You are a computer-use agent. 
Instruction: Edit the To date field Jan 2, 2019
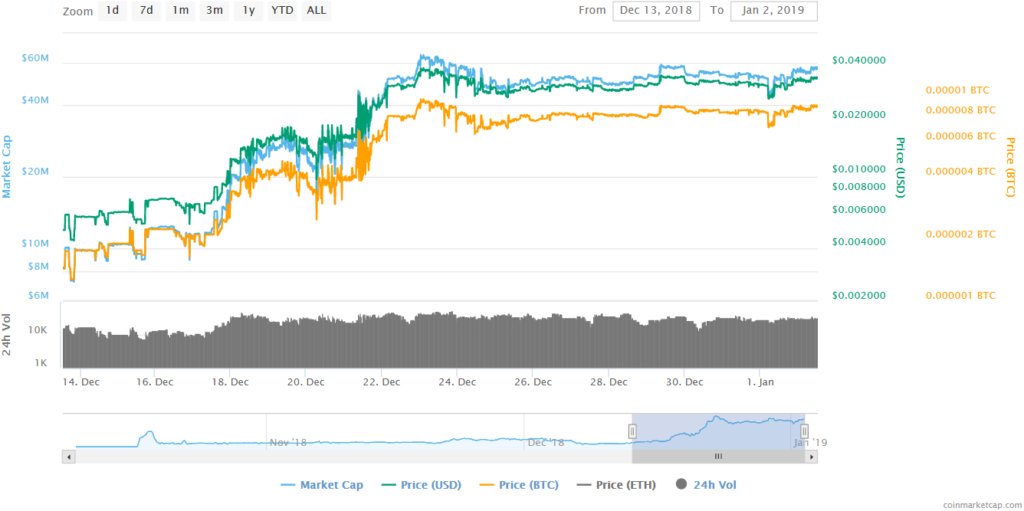tap(774, 11)
